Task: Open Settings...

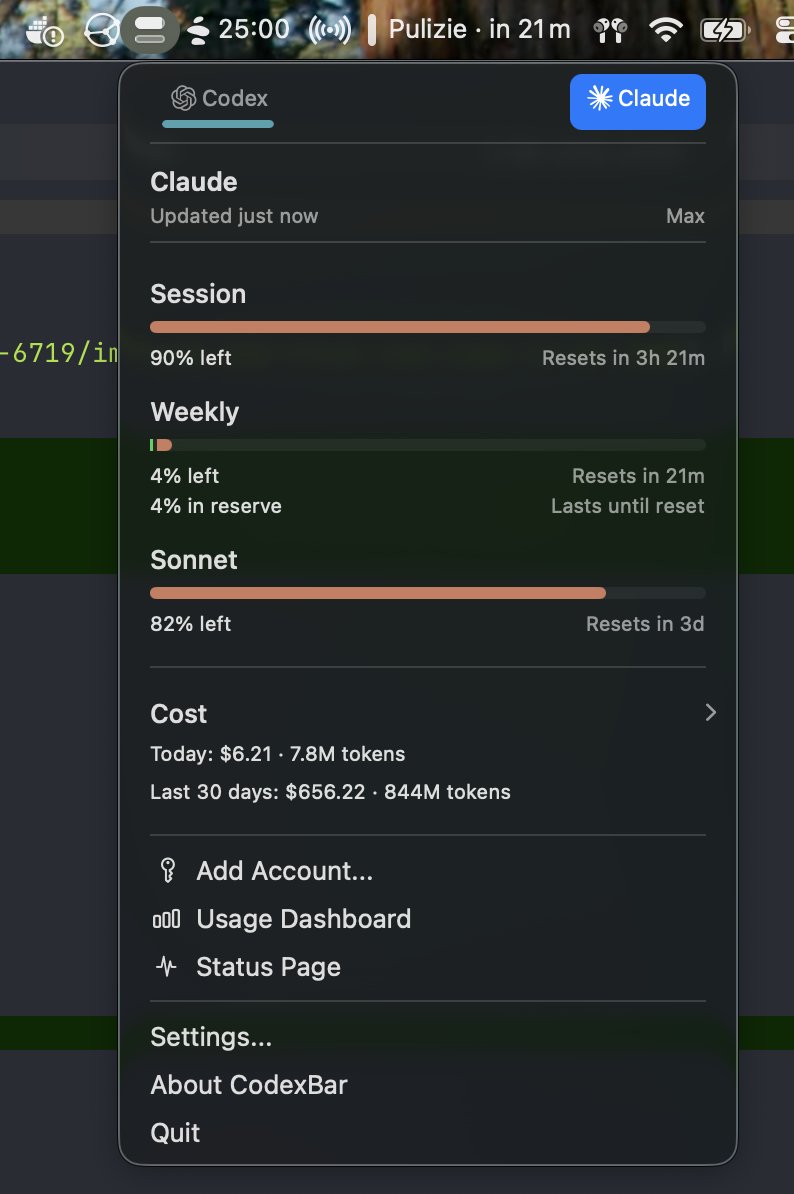Action: [x=211, y=1037]
